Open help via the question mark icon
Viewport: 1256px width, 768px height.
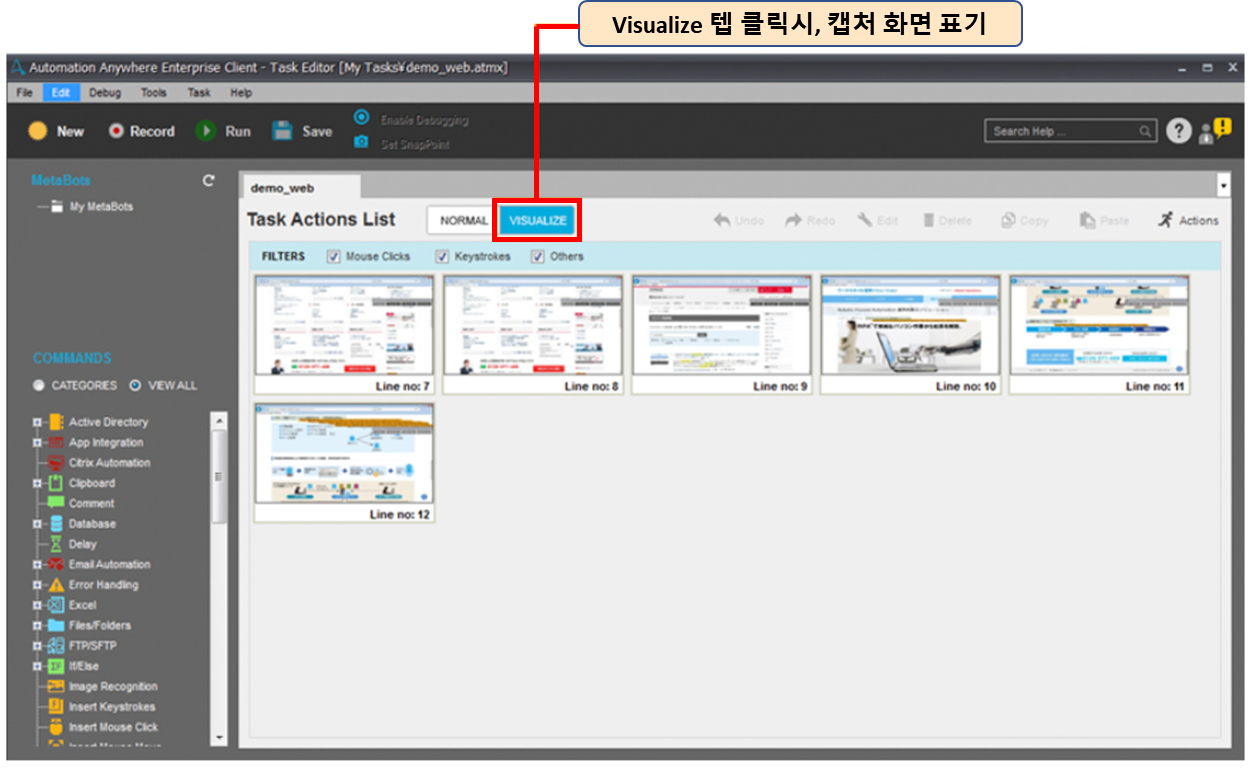pyautogui.click(x=1180, y=131)
